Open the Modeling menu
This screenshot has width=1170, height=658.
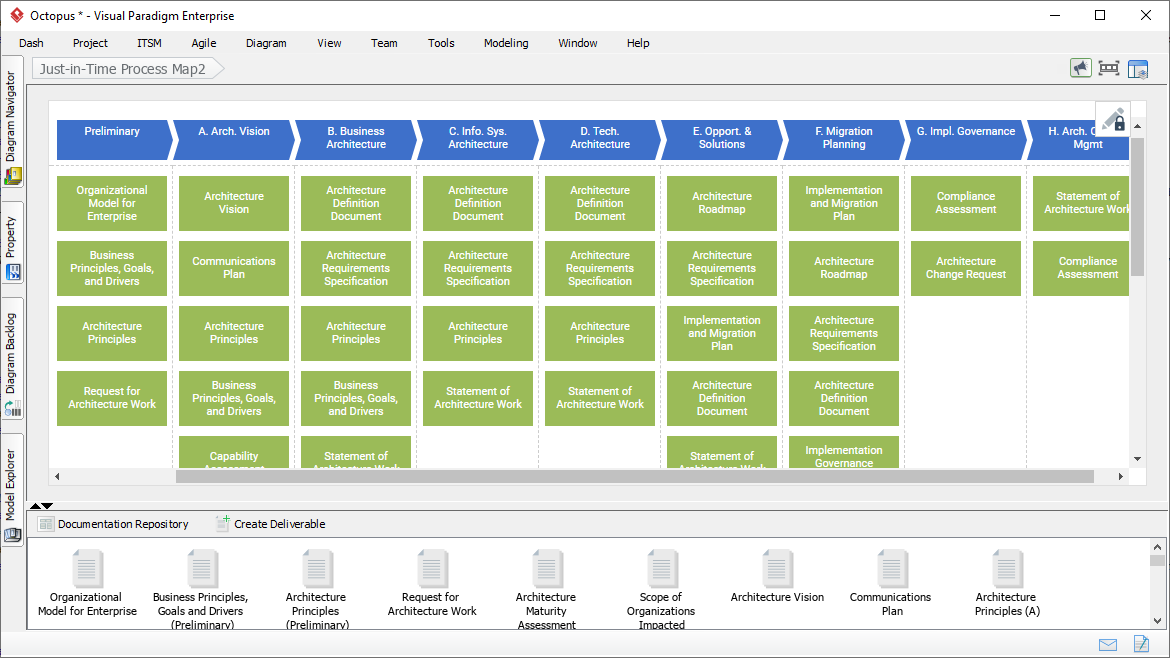click(x=505, y=43)
